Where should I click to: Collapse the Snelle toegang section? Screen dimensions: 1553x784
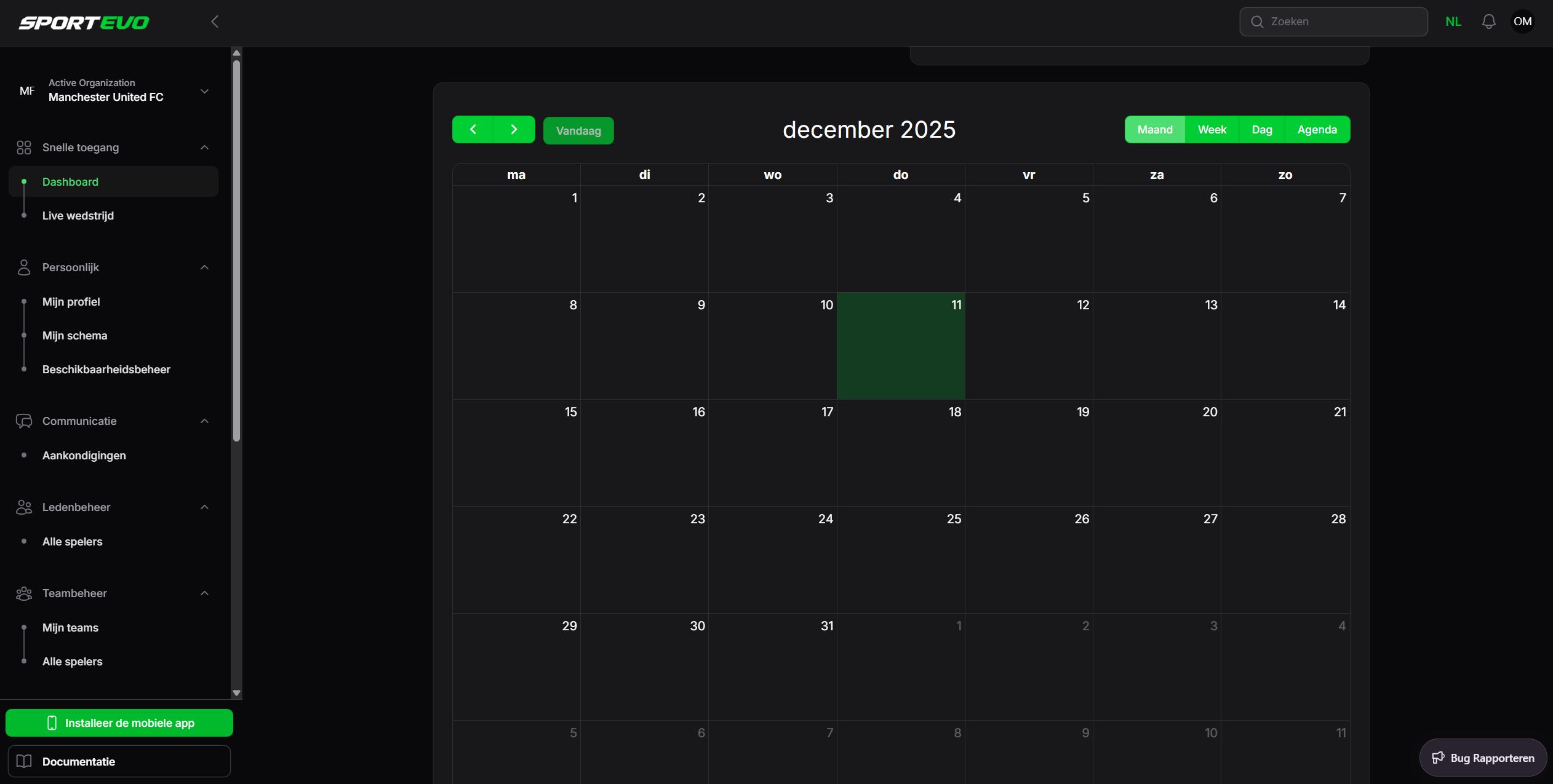pyautogui.click(x=204, y=147)
